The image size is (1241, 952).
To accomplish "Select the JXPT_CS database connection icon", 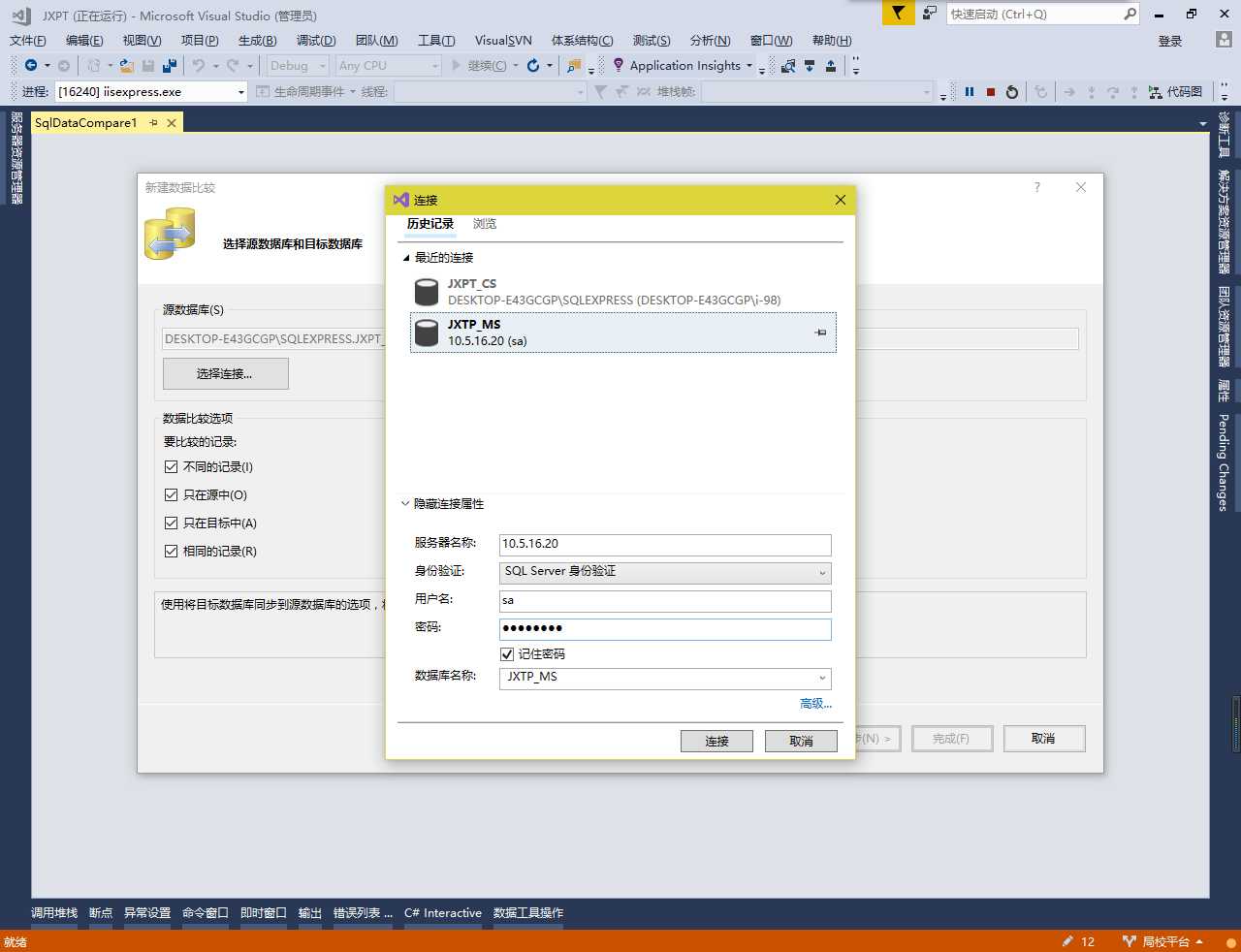I will (x=427, y=292).
